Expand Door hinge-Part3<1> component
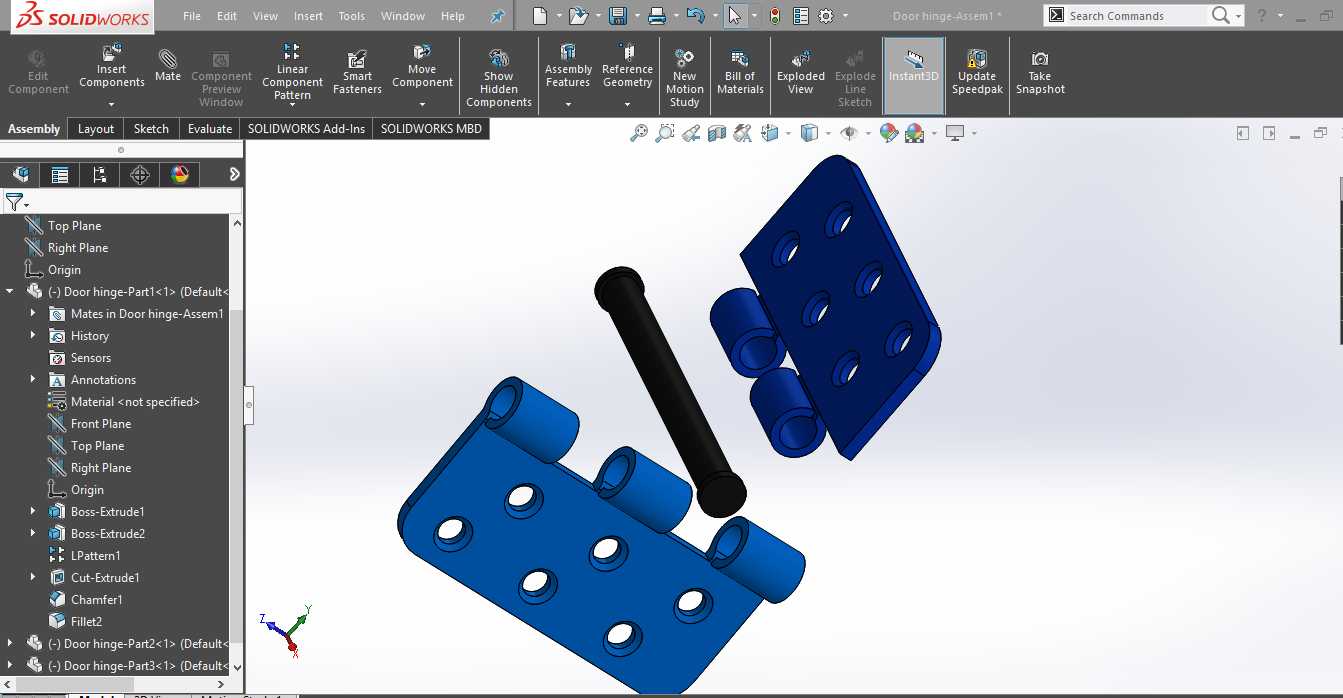 [x=10, y=665]
